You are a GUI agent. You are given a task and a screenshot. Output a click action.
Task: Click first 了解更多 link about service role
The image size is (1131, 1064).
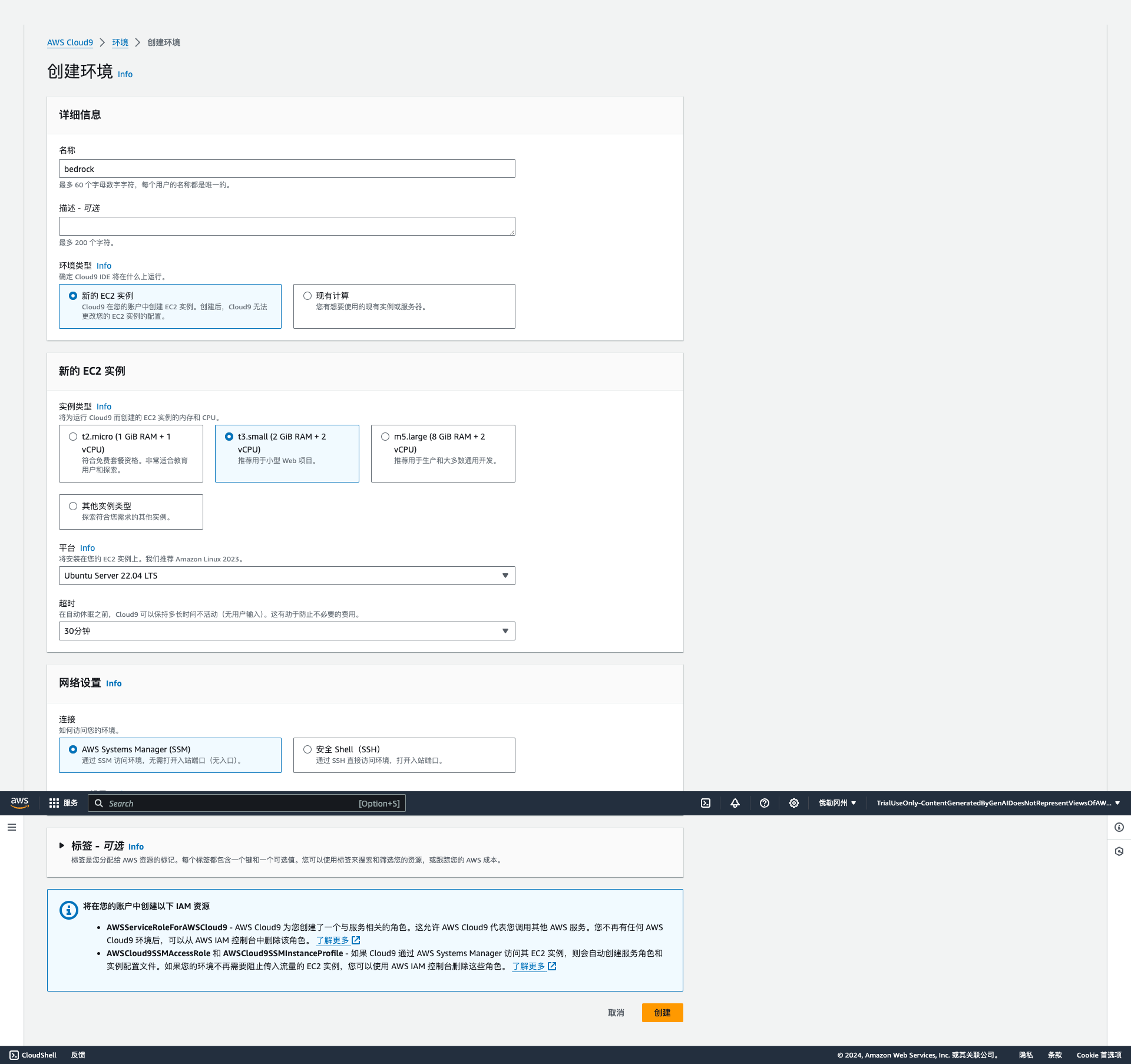pyautogui.click(x=333, y=940)
